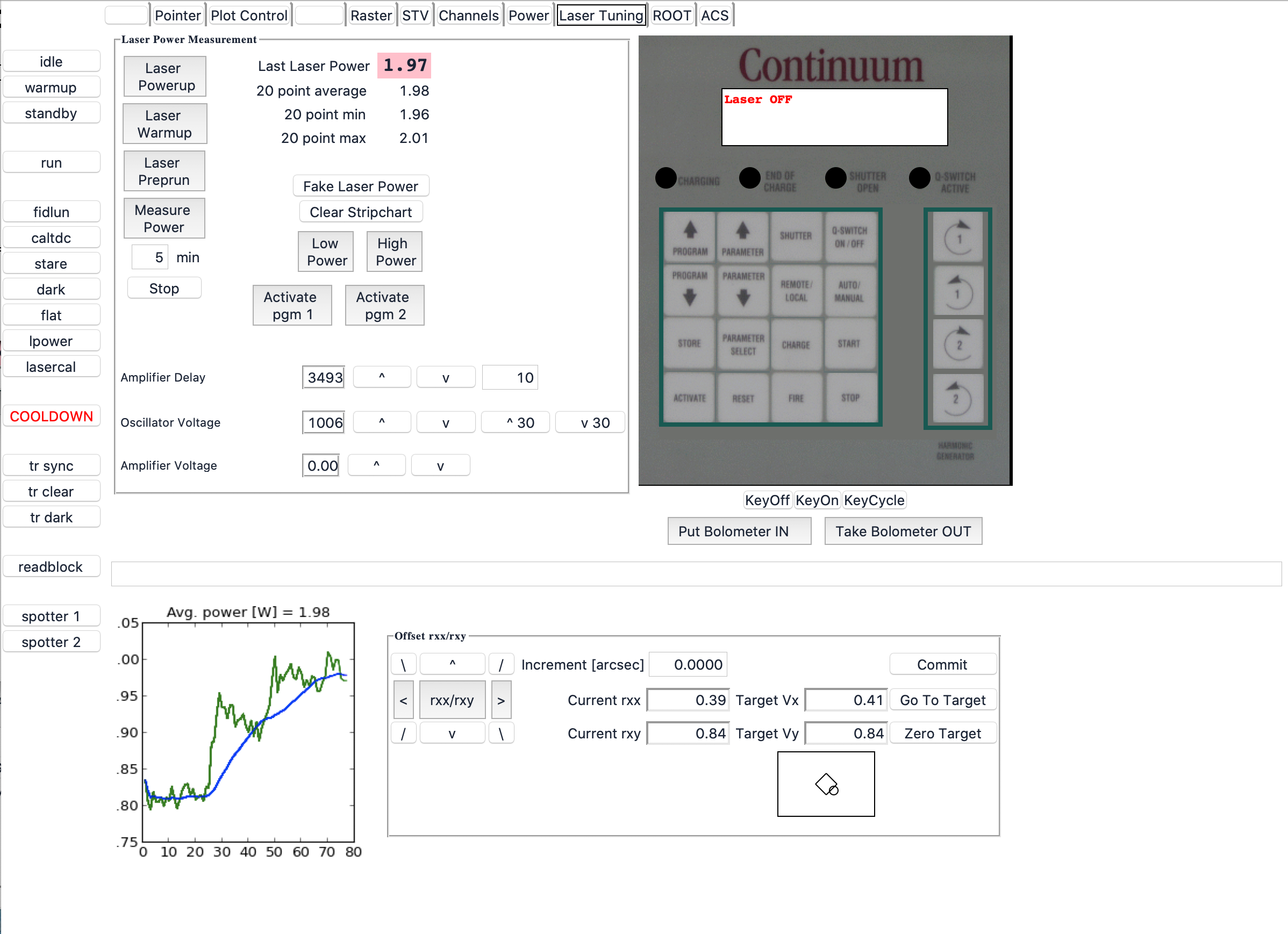Switch to the Raster tab
This screenshot has width=1288, height=934.
point(371,16)
